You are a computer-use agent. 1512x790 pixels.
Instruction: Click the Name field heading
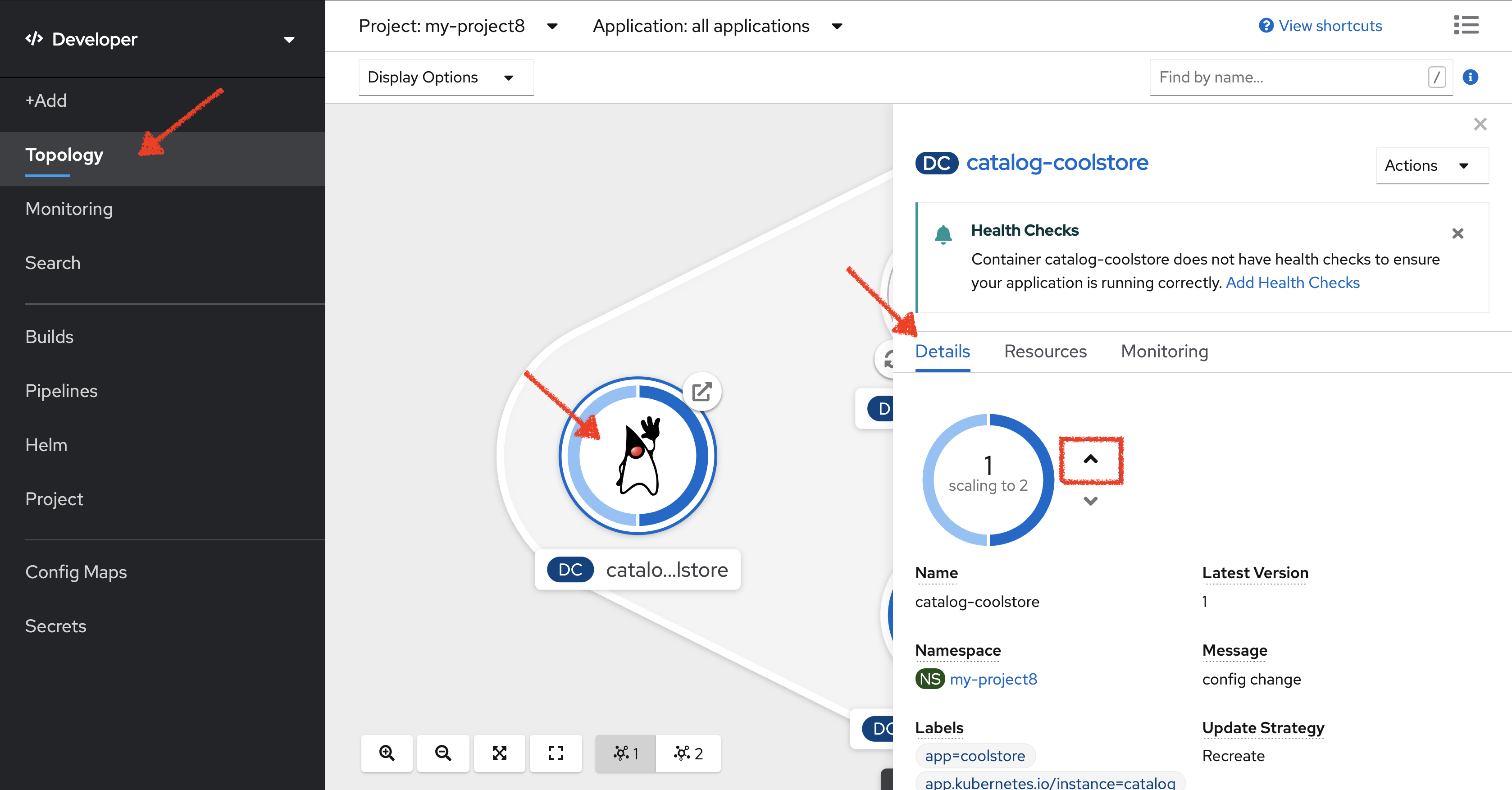point(936,573)
